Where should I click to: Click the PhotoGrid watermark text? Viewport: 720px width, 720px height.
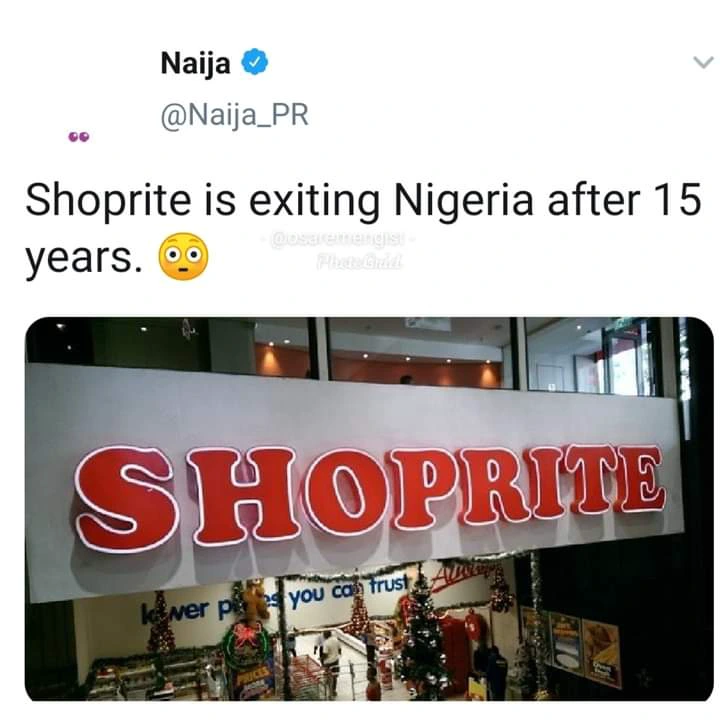pos(360,263)
